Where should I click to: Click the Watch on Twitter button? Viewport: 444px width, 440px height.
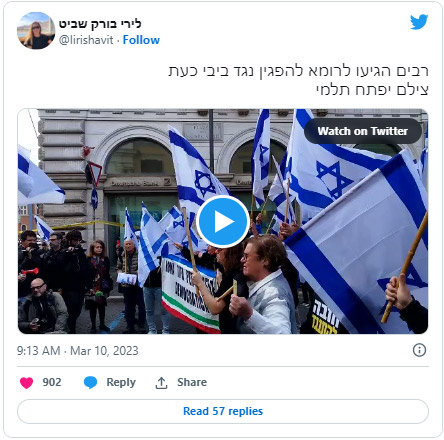(x=363, y=131)
